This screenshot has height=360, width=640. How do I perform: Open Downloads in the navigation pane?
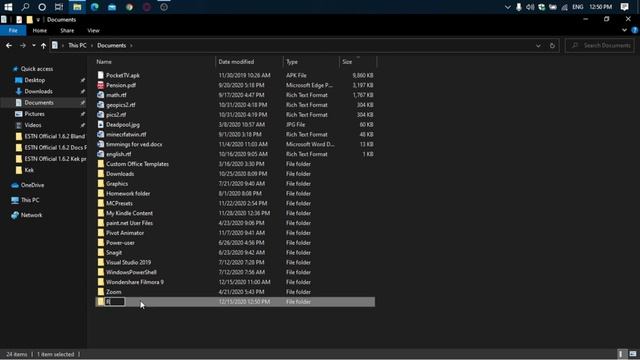38,91
